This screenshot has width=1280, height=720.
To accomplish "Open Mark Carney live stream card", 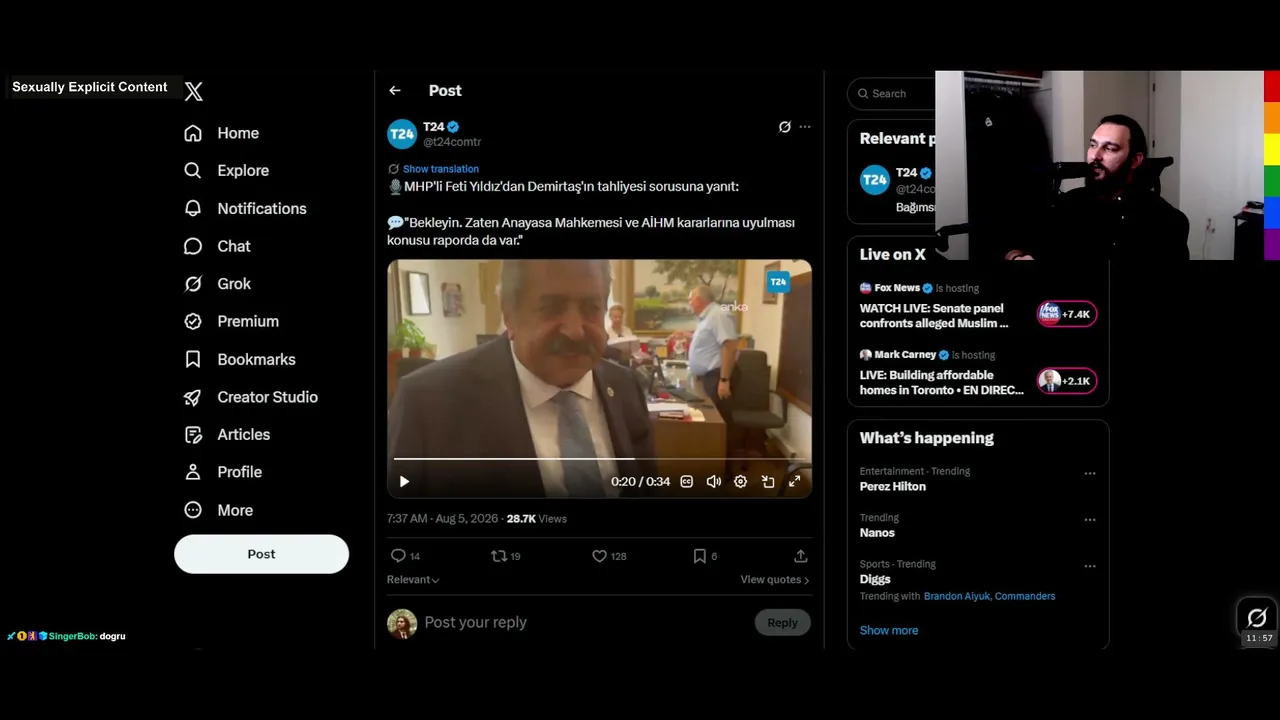I will click(x=978, y=373).
